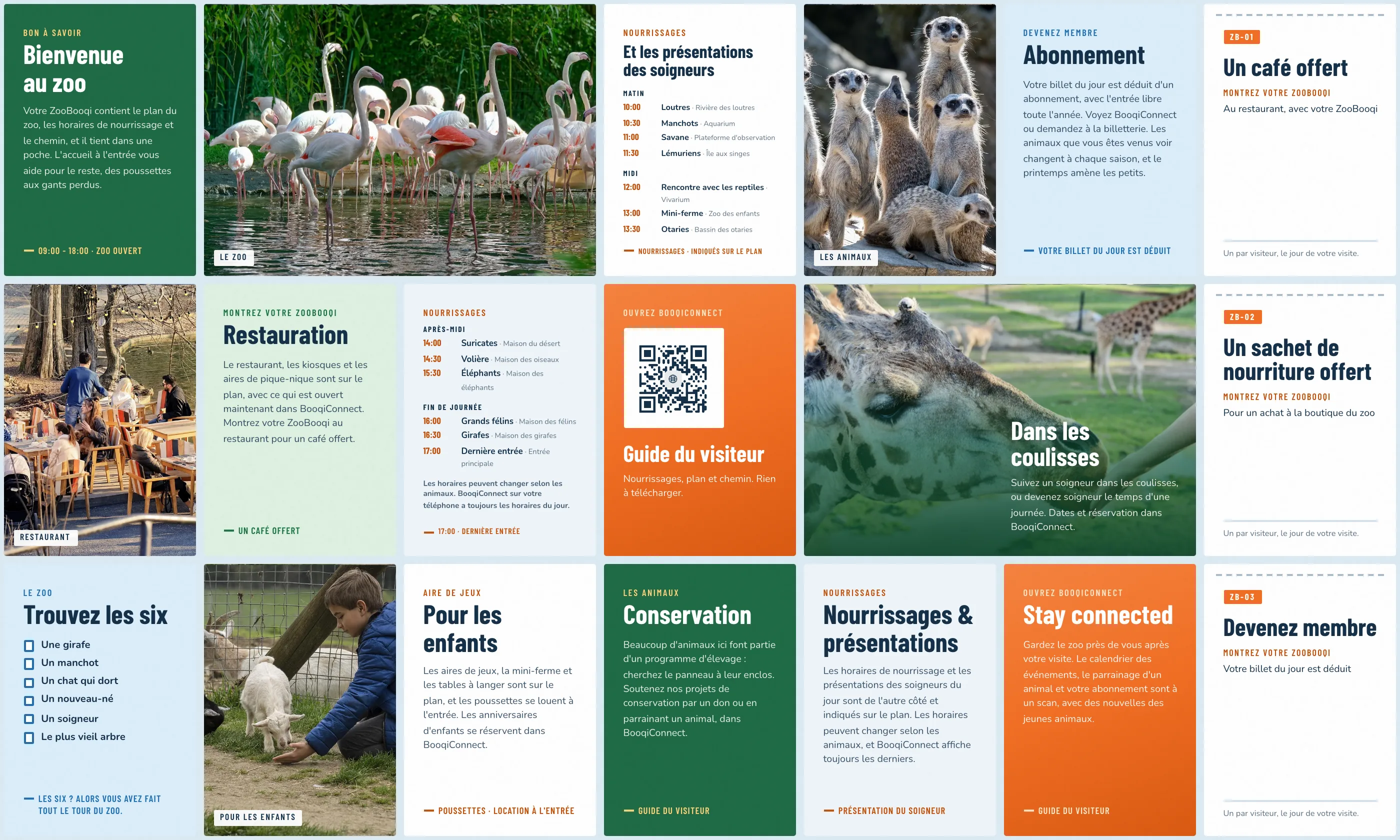This screenshot has height=840, width=1400.
Task: Open the flamingo photo labeled 'LE ZOO'
Action: (399, 140)
